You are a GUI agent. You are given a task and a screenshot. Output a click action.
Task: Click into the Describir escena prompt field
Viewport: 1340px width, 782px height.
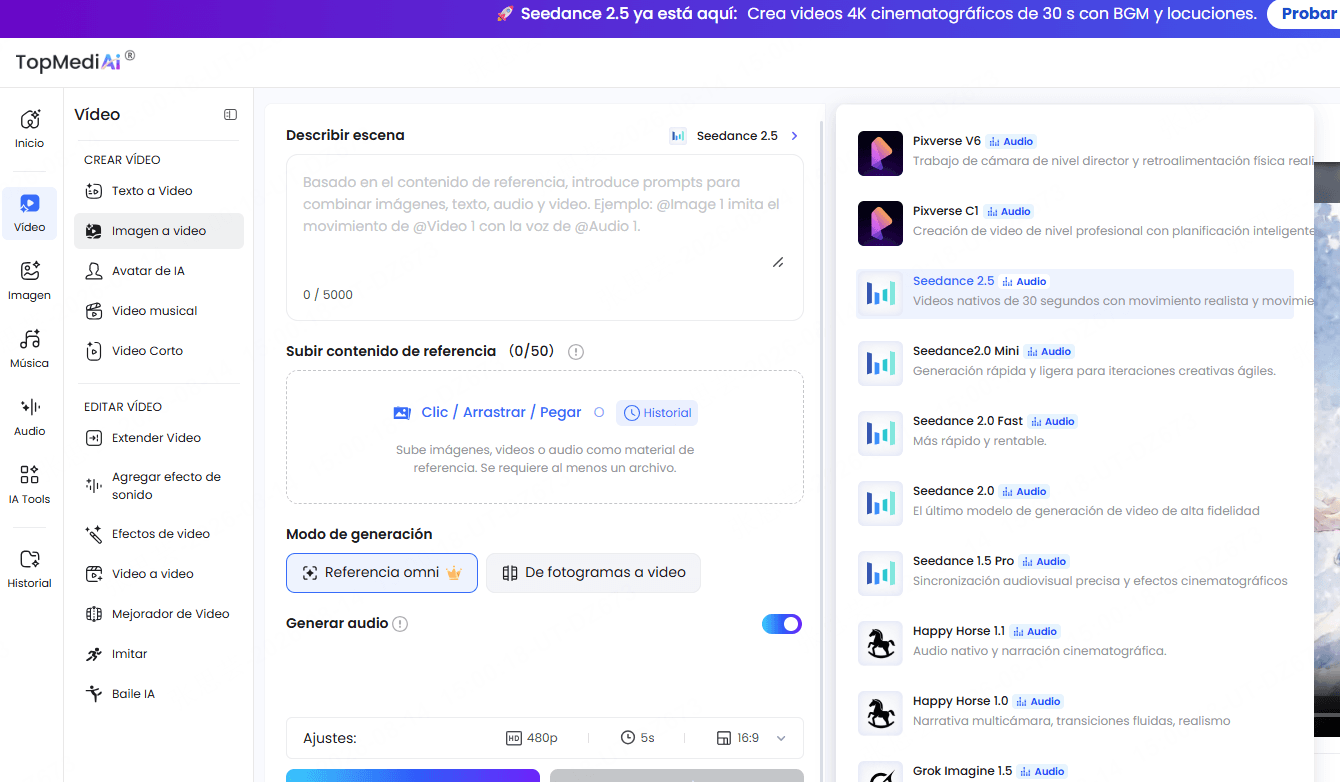[545, 237]
